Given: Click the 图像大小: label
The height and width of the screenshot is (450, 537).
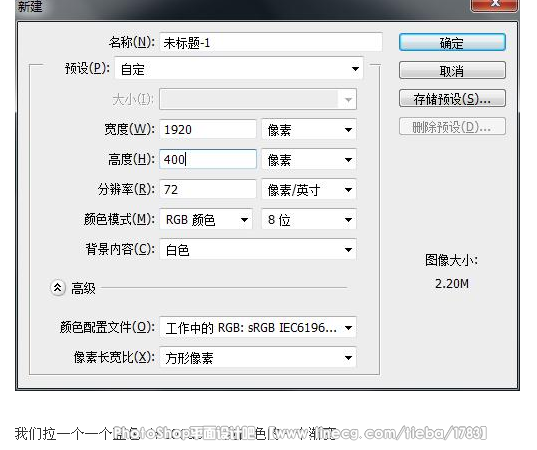Looking at the screenshot, I should tap(451, 260).
